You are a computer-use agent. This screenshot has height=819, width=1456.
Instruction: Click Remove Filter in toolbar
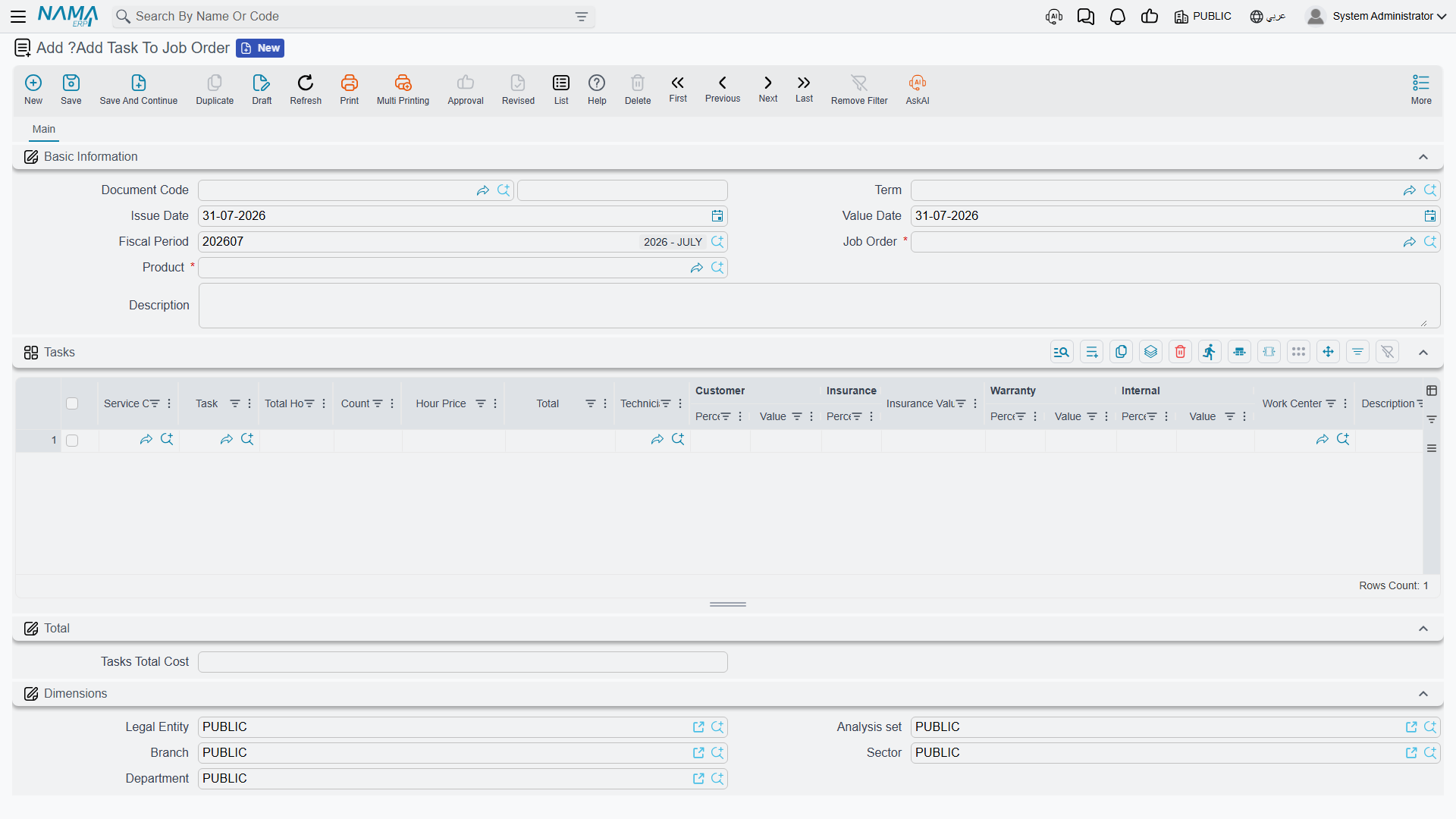(x=859, y=89)
